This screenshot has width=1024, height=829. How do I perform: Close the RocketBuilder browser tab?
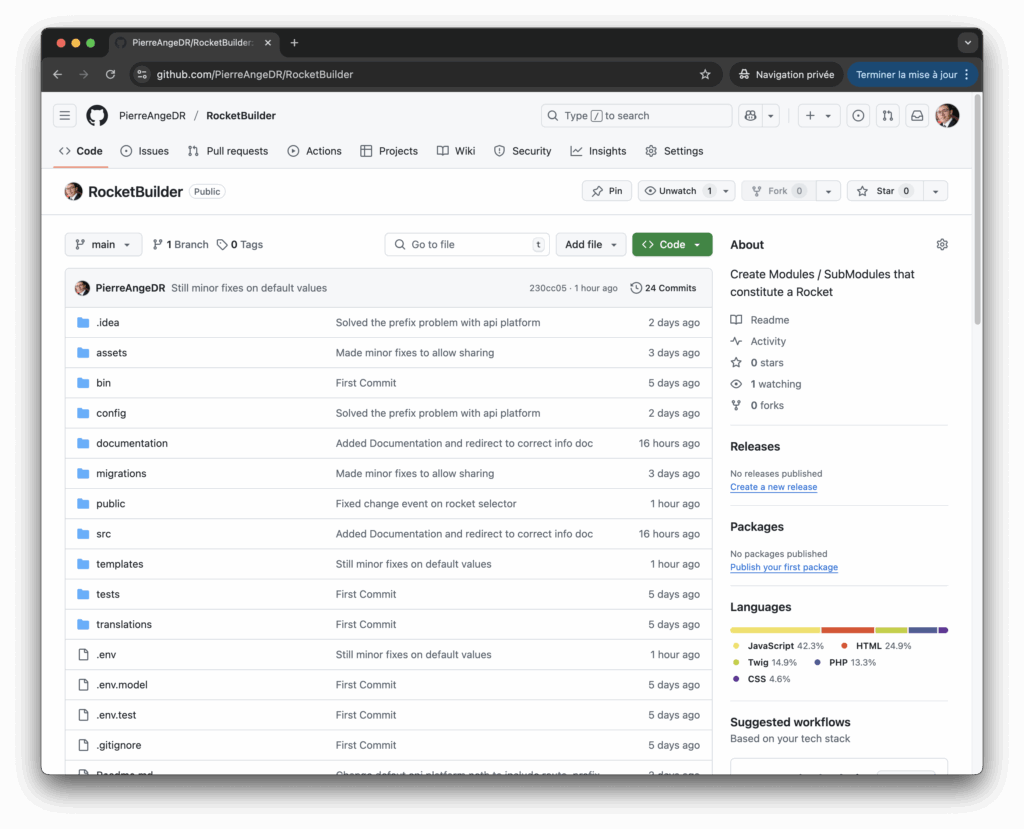point(268,42)
